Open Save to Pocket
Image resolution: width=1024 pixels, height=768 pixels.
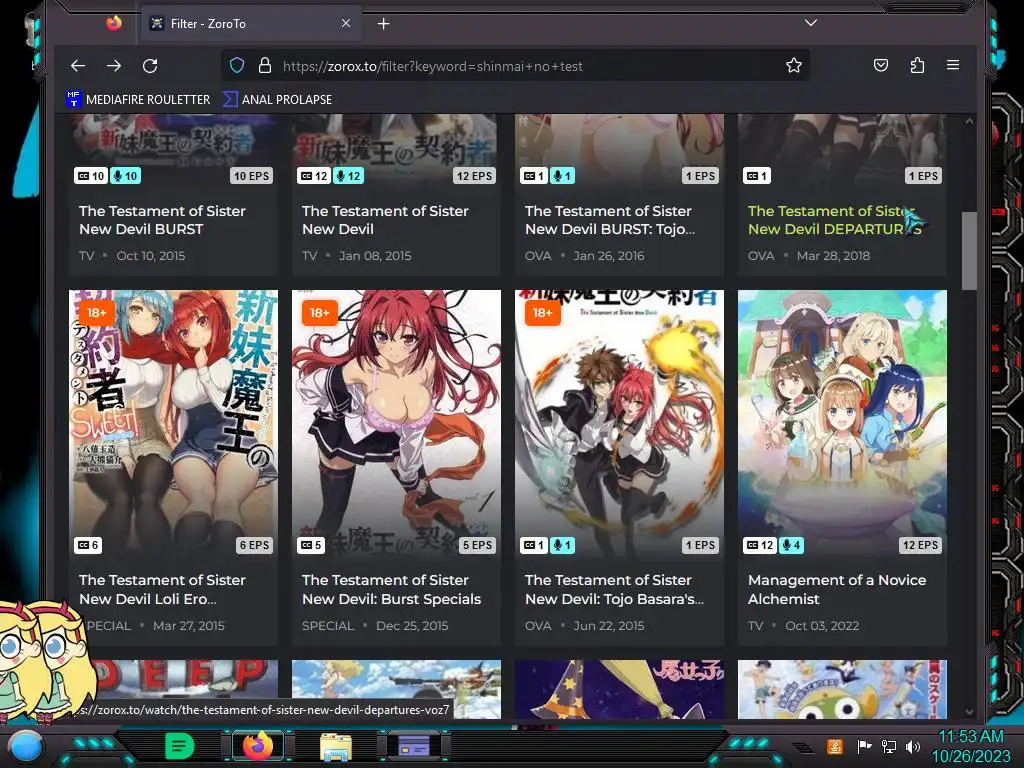point(881,65)
